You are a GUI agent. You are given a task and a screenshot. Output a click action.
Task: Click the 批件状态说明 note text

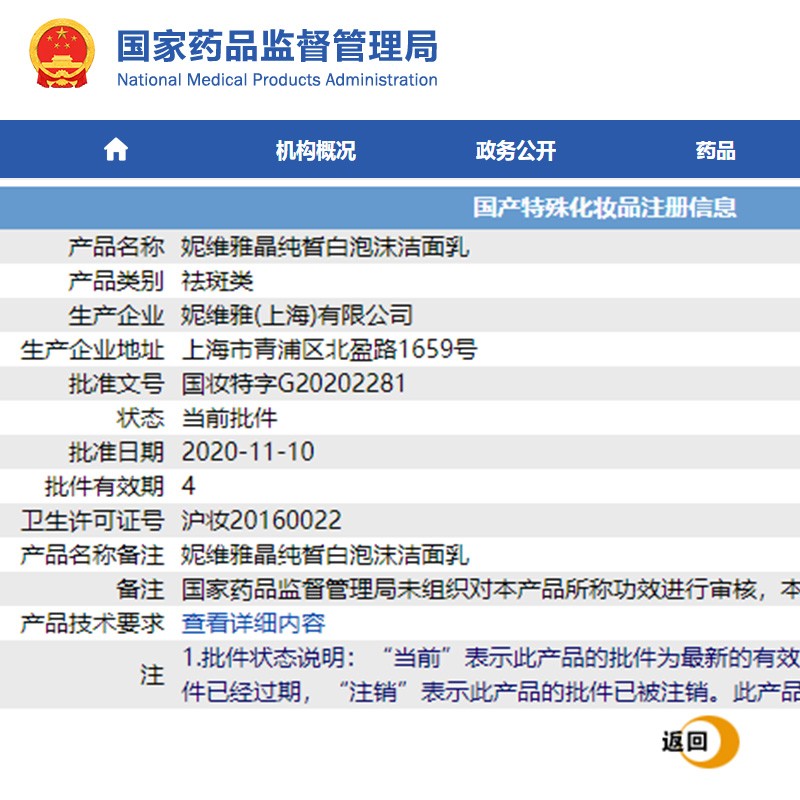click(x=490, y=674)
